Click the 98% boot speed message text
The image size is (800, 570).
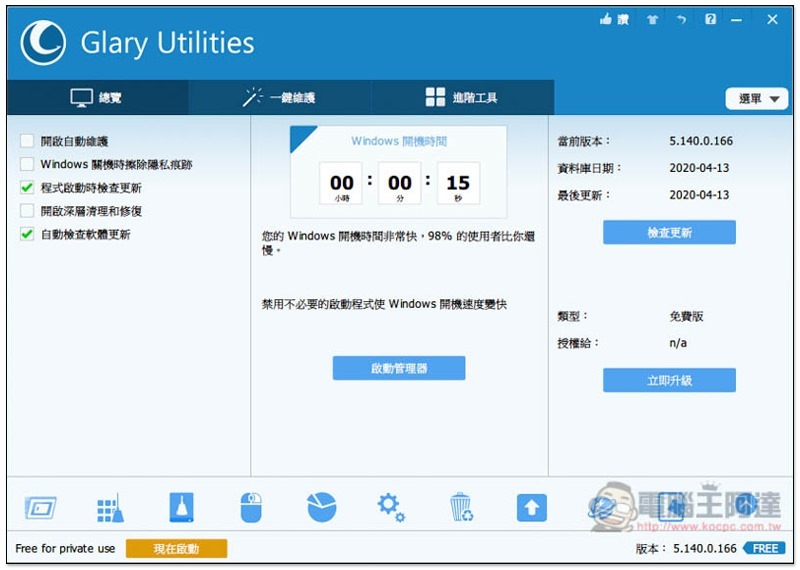[398, 243]
